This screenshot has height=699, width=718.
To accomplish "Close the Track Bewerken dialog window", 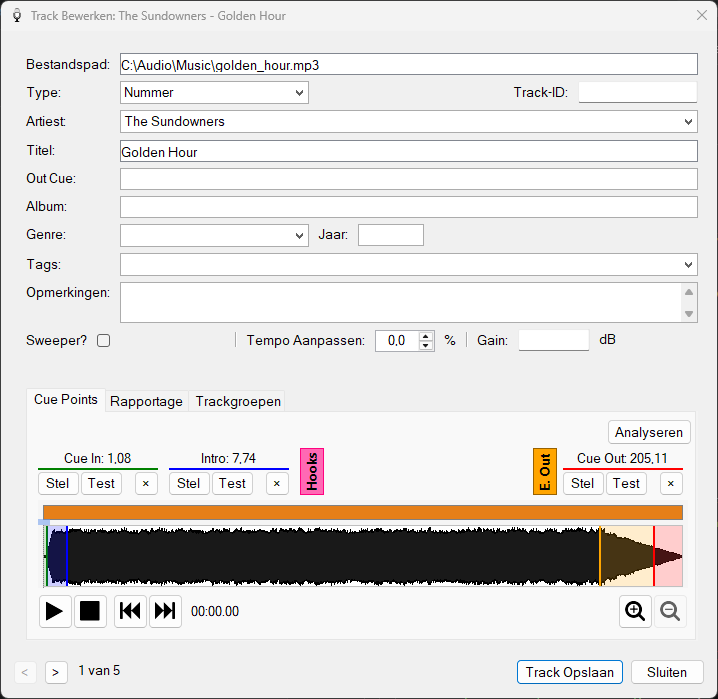I will [702, 15].
